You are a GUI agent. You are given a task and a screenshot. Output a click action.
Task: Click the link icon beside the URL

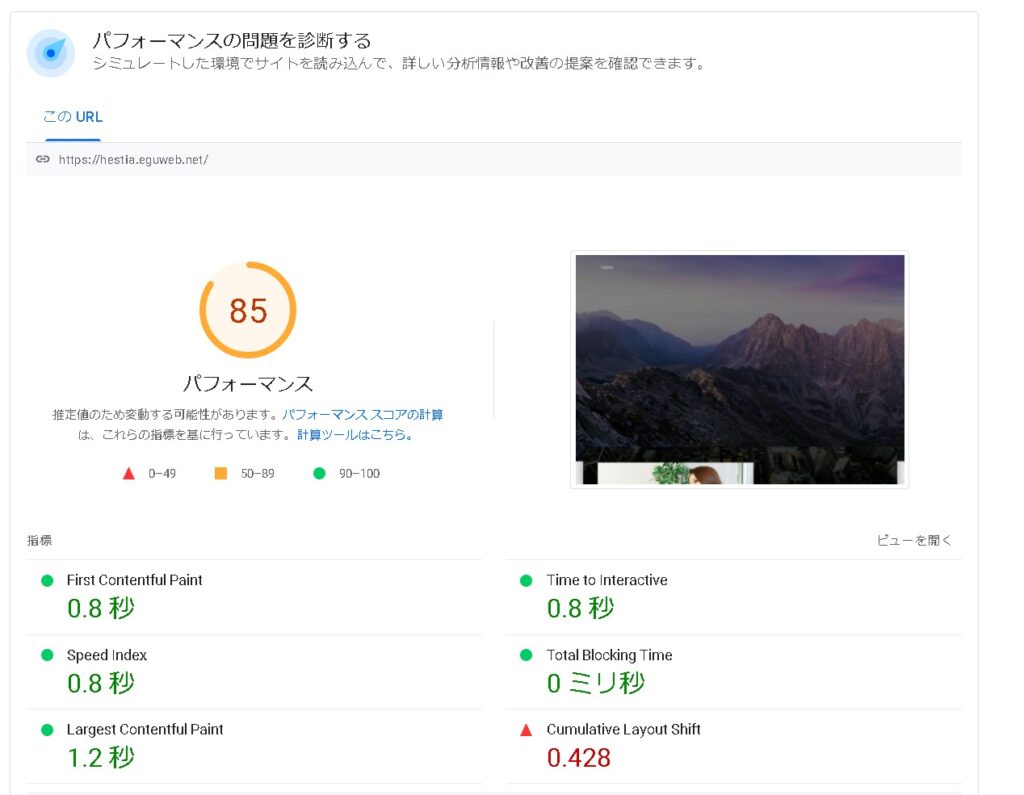[42, 159]
